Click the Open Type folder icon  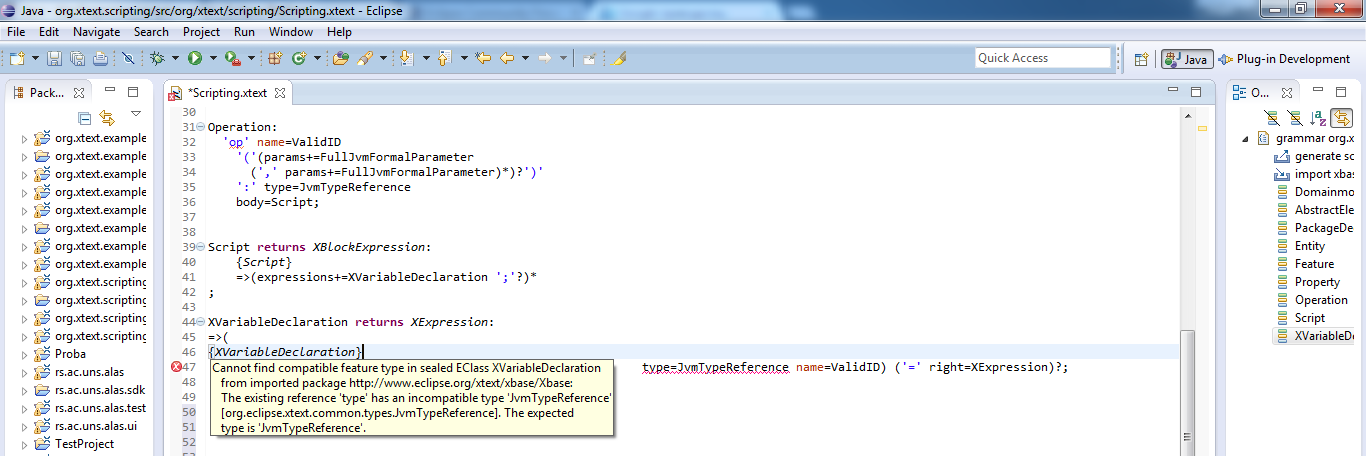pyautogui.click(x=341, y=59)
